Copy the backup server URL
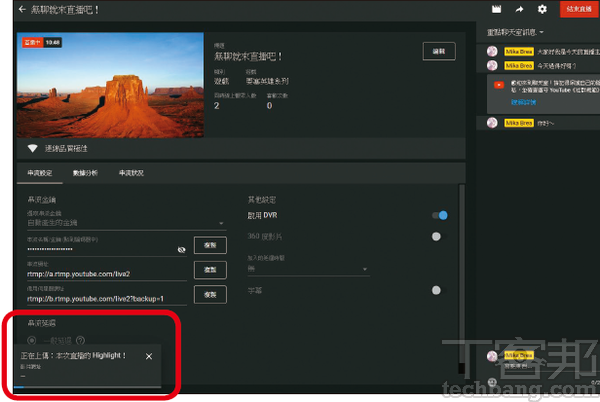 (210, 295)
